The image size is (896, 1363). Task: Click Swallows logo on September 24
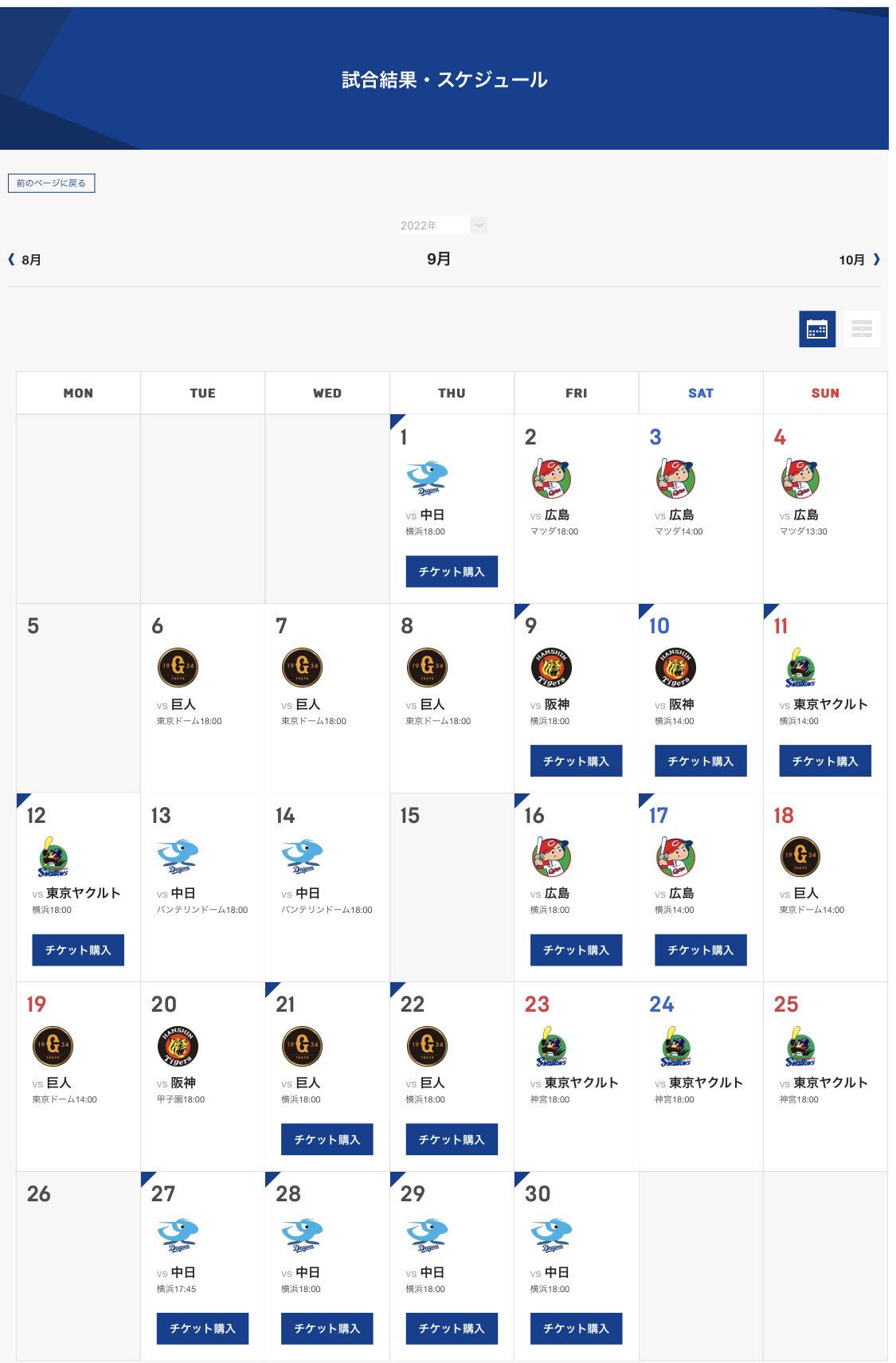click(675, 1046)
